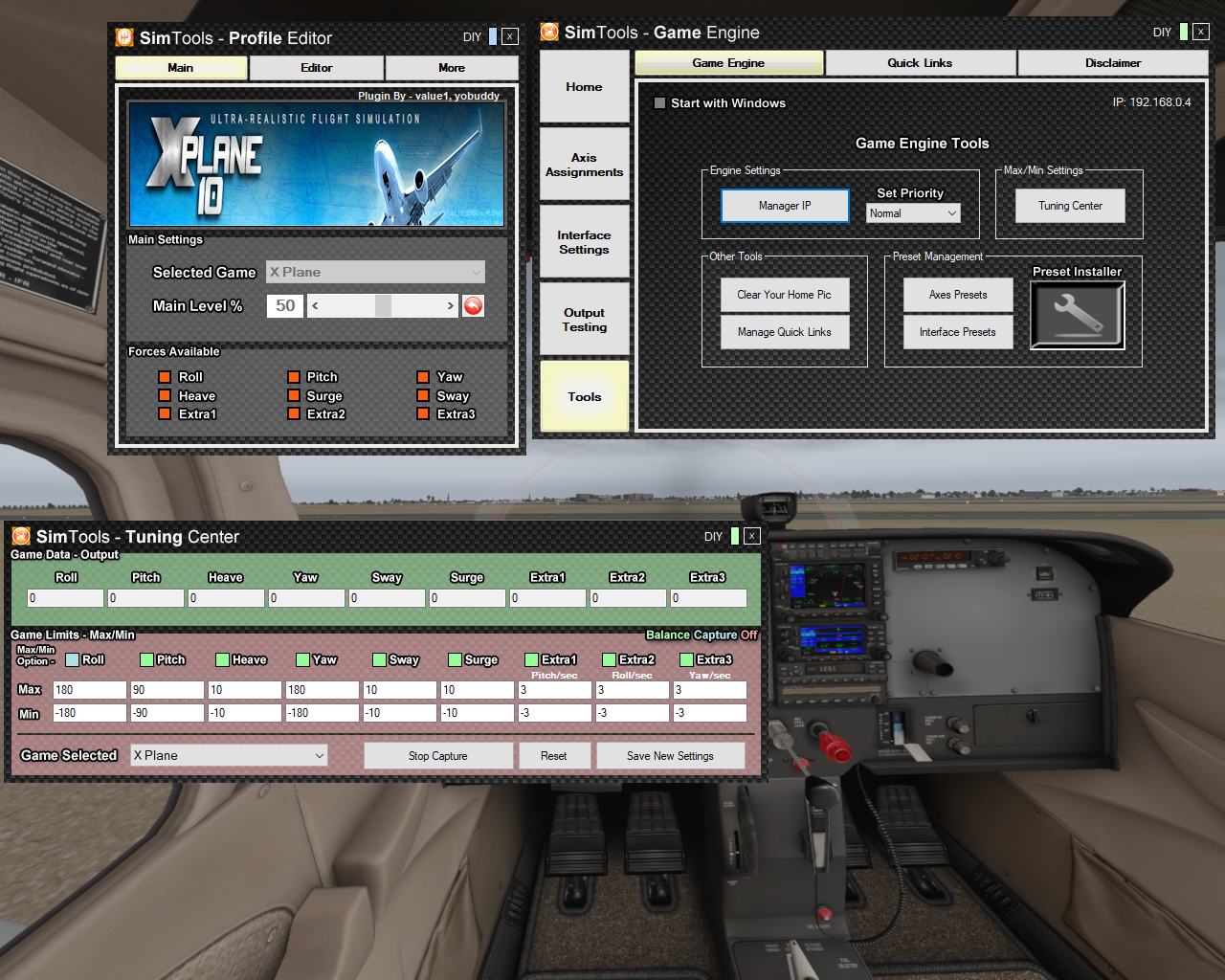Click the blue DIY indicator in Profile Editor

coord(493,36)
